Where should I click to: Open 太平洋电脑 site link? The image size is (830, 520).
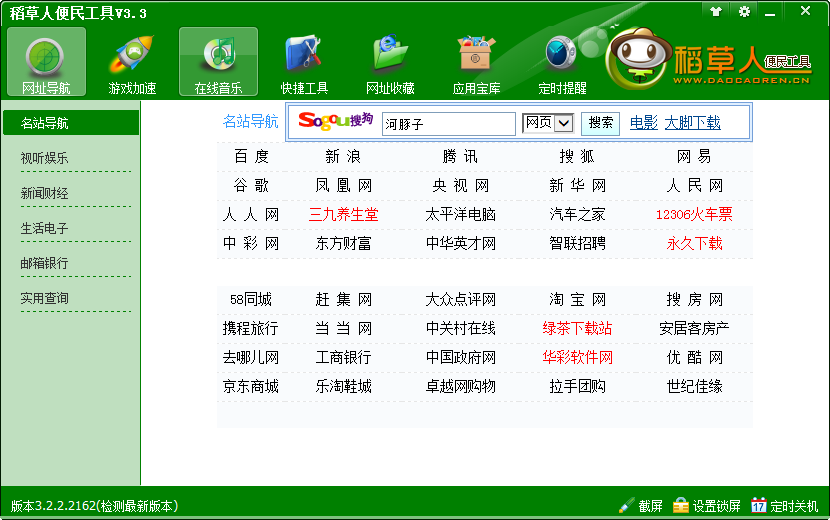[x=460, y=214]
